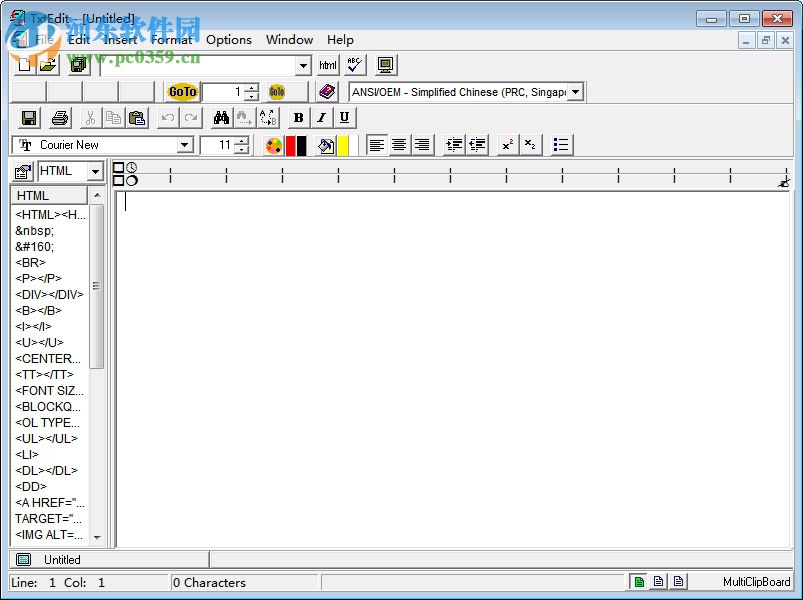Apply superscript formatting
This screenshot has height=600, width=803.
tap(506, 145)
